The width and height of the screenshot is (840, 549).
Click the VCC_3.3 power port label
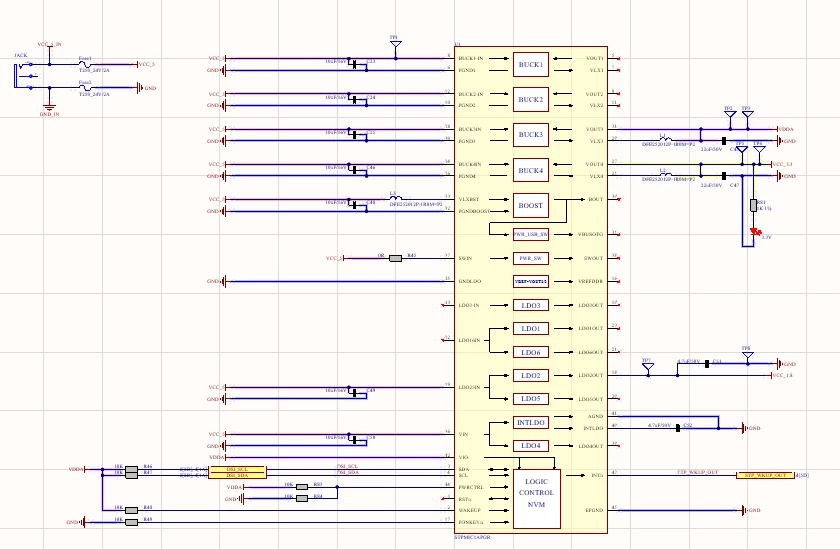[x=782, y=164]
